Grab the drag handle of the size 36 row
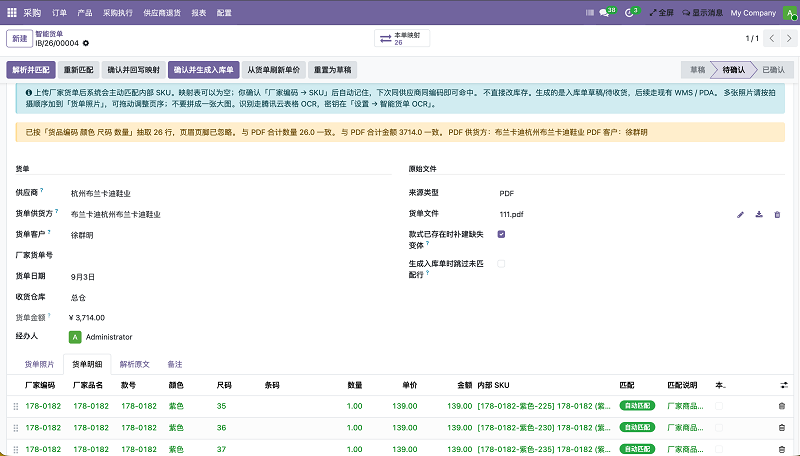The image size is (800, 456). tap(16, 428)
